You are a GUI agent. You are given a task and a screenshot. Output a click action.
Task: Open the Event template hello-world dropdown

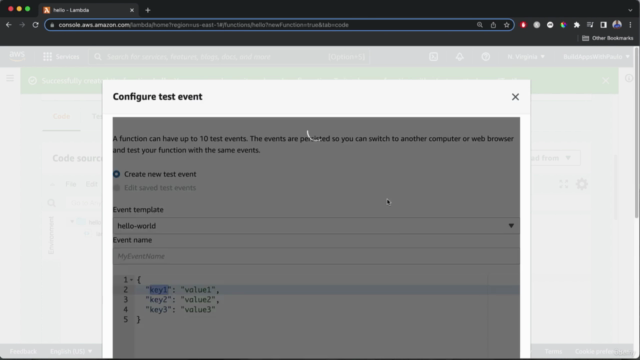point(316,226)
